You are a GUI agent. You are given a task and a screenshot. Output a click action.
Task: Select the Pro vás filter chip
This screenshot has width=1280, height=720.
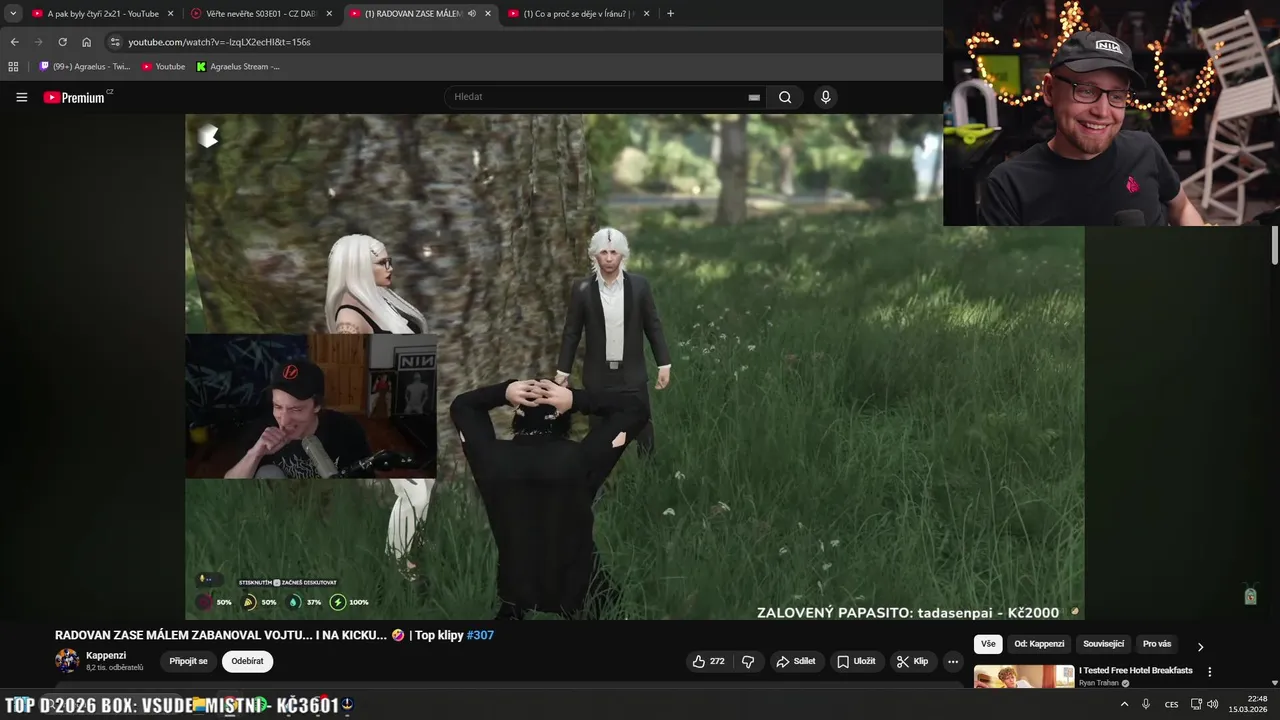tap(1157, 644)
